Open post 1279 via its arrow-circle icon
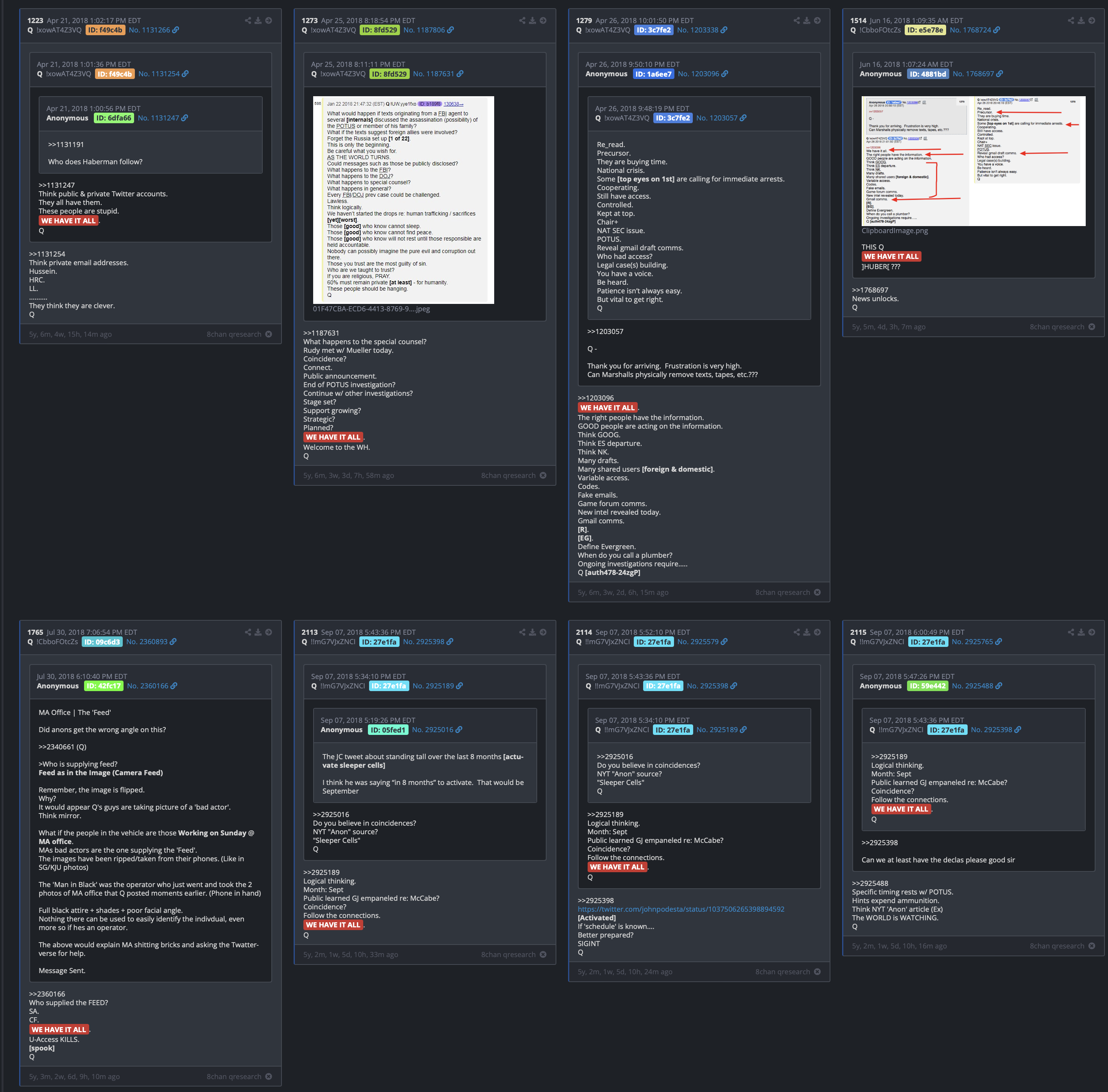Screen dimensions: 1108x1092 (x=817, y=21)
